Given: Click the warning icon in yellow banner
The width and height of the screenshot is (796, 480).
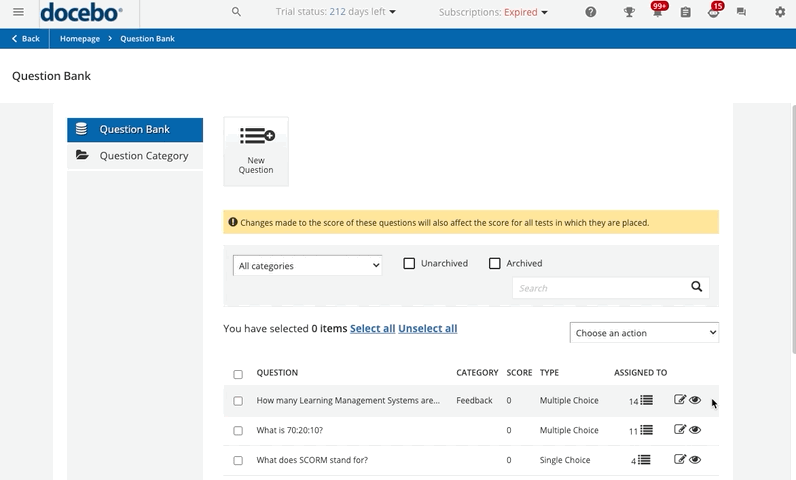Looking at the screenshot, I should click(x=233, y=222).
